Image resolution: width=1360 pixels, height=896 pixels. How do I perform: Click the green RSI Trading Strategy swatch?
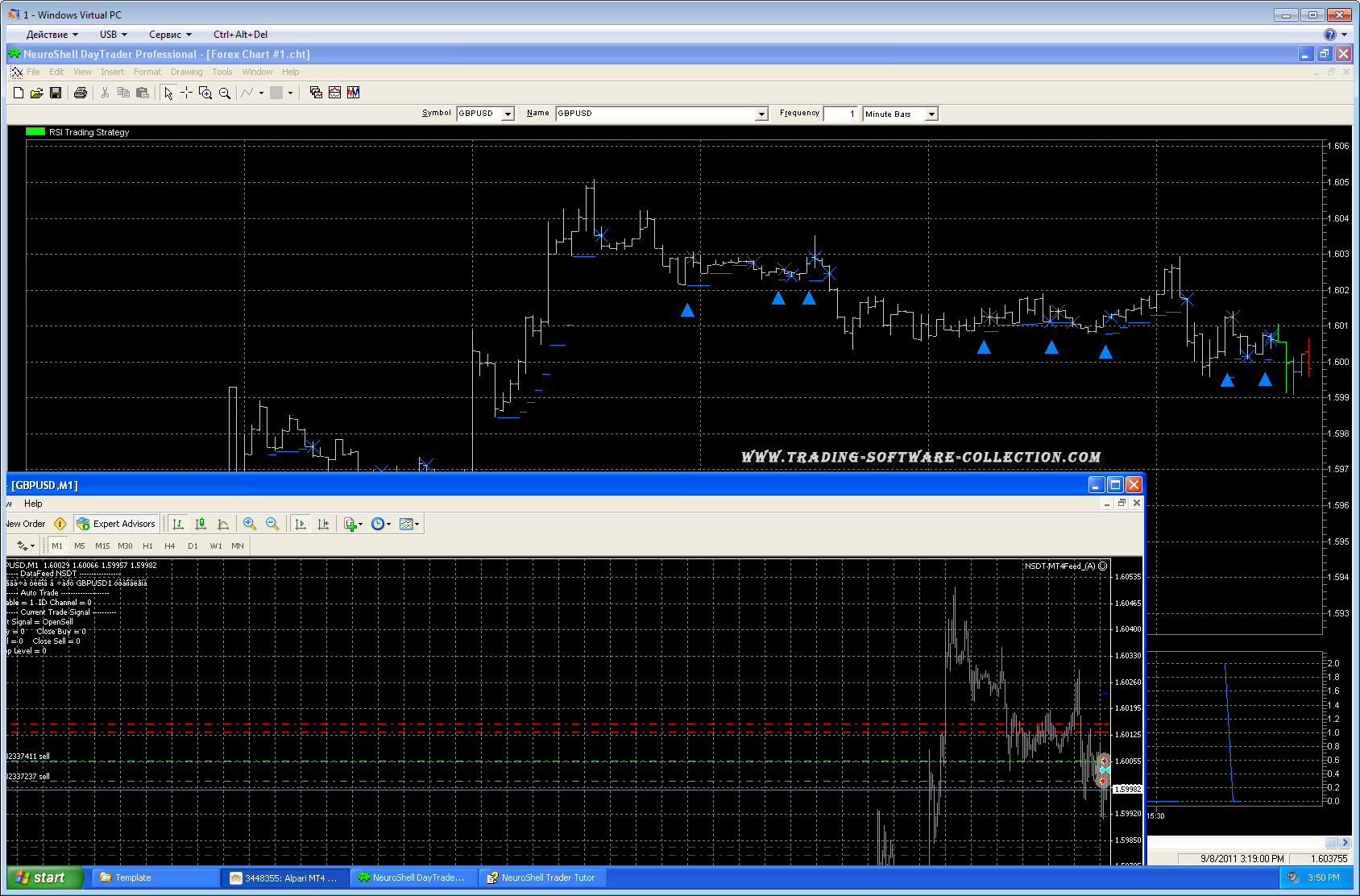[x=35, y=132]
